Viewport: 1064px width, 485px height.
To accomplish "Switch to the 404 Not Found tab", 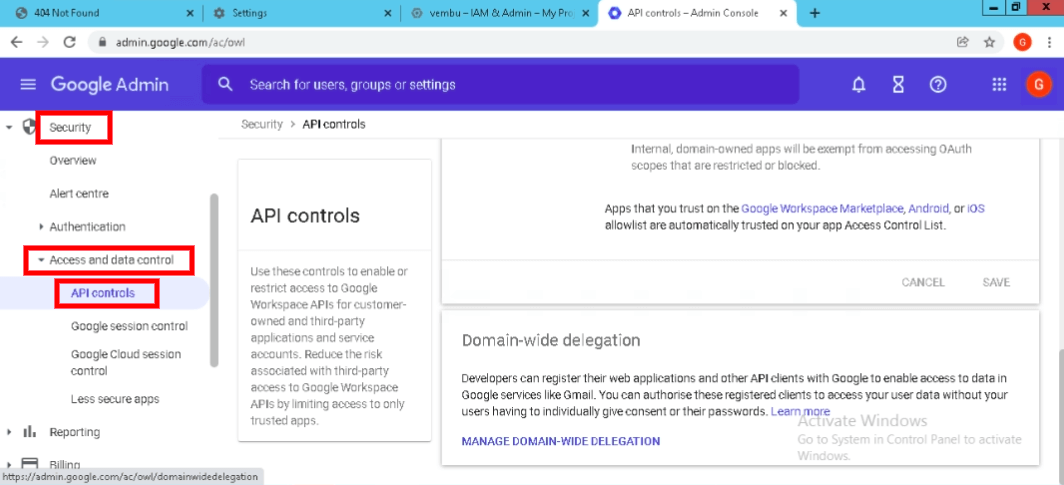I will point(102,14).
